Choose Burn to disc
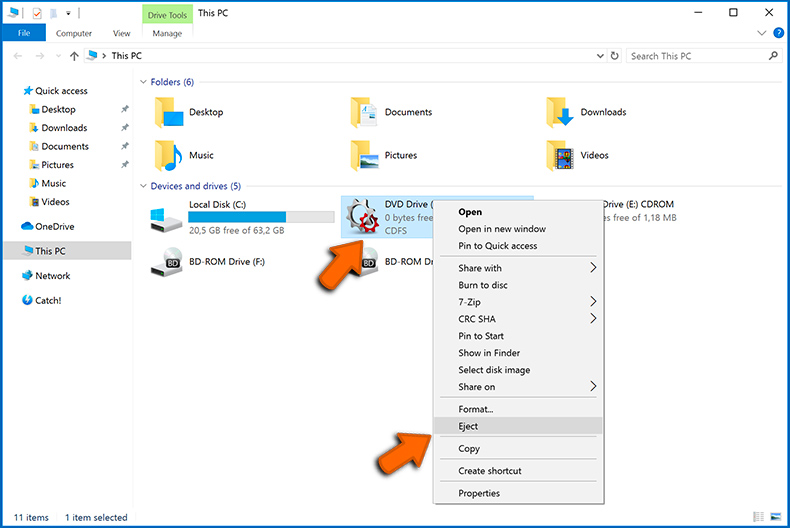Image resolution: width=790 pixels, height=528 pixels. pos(518,285)
